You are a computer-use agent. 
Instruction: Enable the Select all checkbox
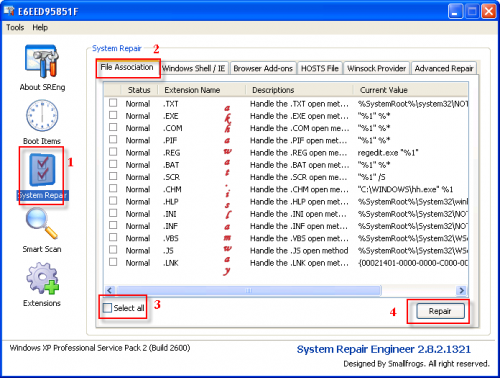pyautogui.click(x=107, y=308)
